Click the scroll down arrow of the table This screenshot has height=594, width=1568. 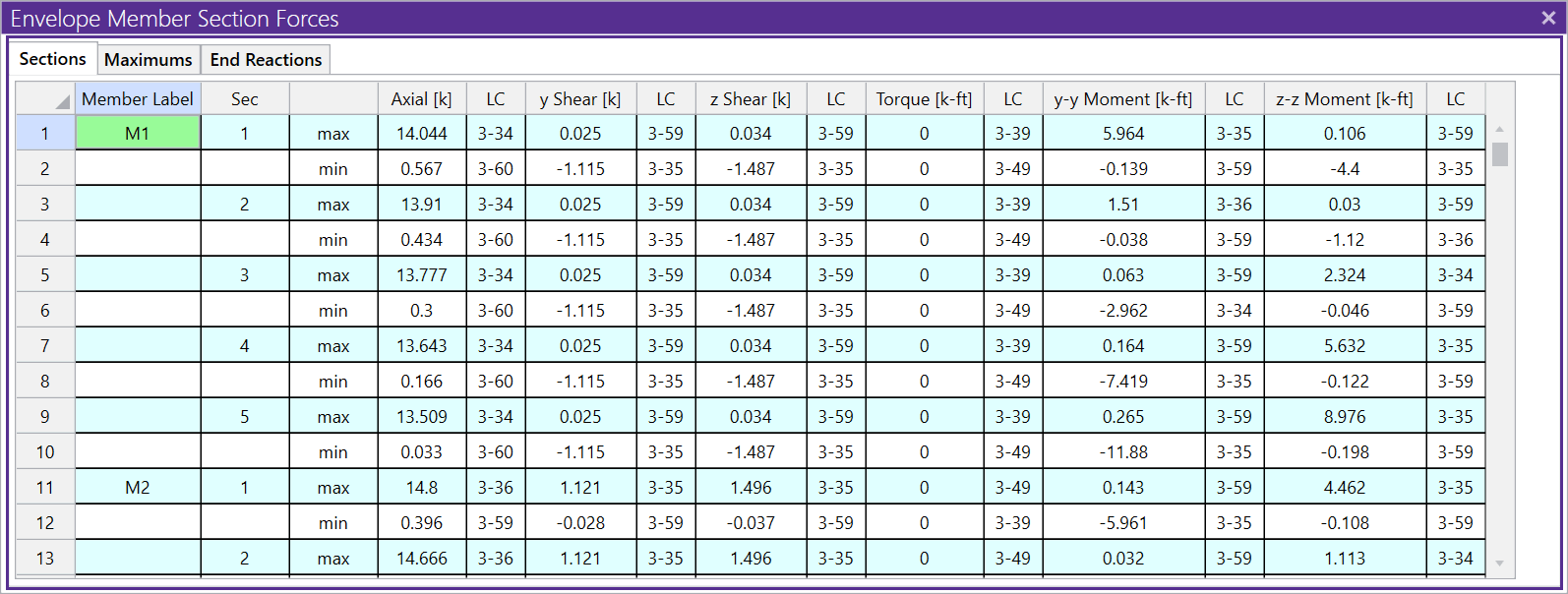(1499, 563)
